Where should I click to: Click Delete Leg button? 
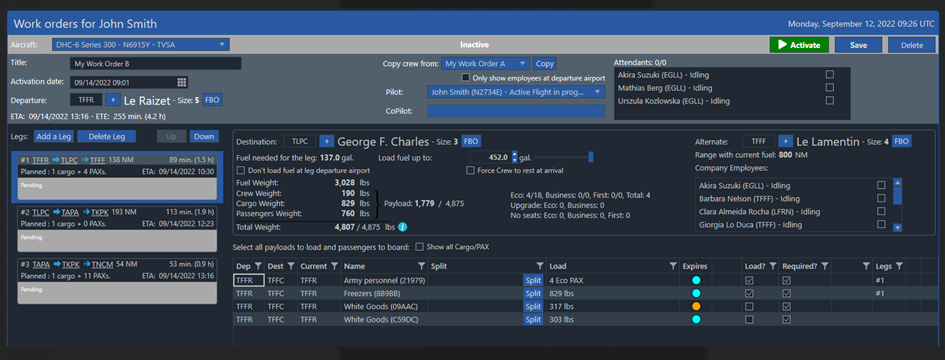(106, 136)
